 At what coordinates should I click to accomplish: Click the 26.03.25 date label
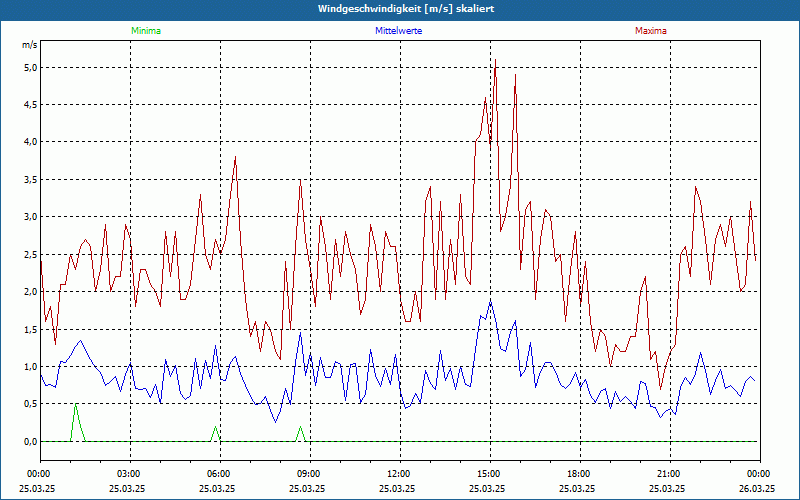coord(757,488)
